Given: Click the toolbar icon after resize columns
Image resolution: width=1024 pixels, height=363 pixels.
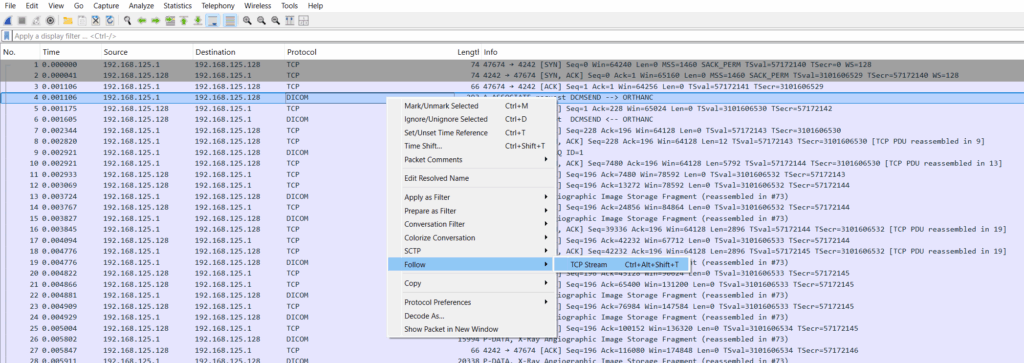Looking at the screenshot, I should click(x=304, y=21).
